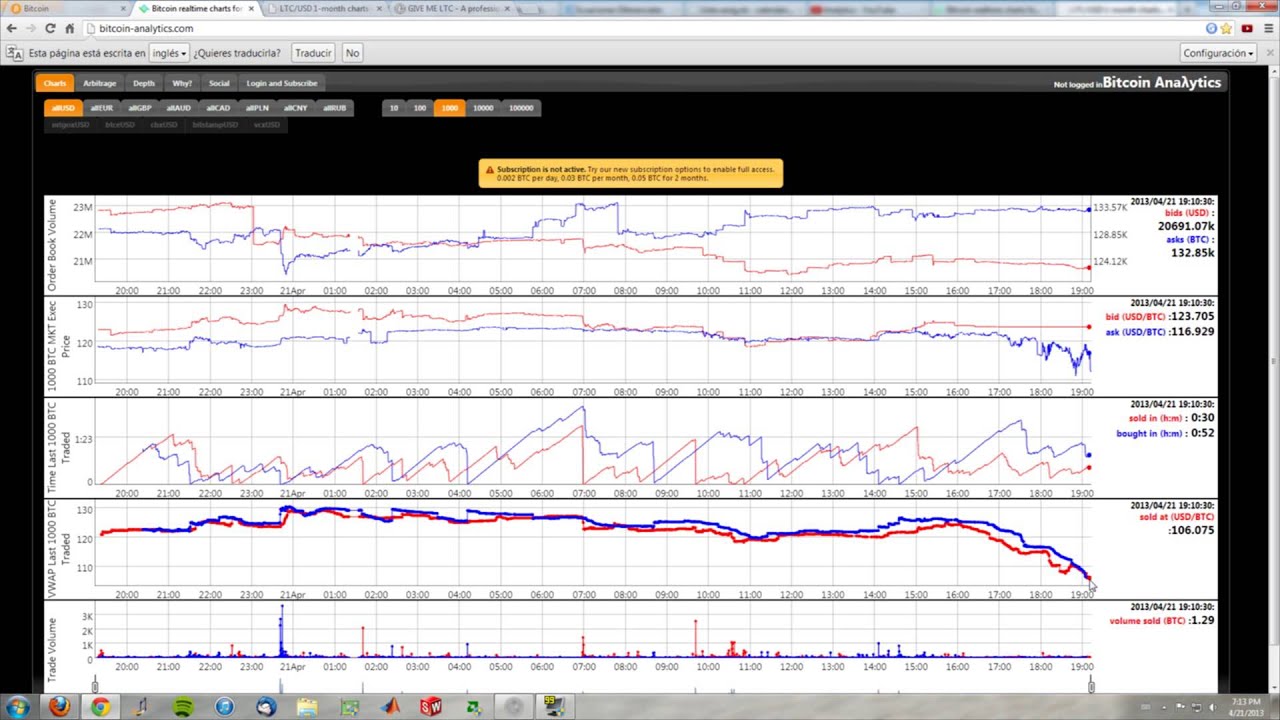Click the No button in the translation bar

click(x=352, y=53)
